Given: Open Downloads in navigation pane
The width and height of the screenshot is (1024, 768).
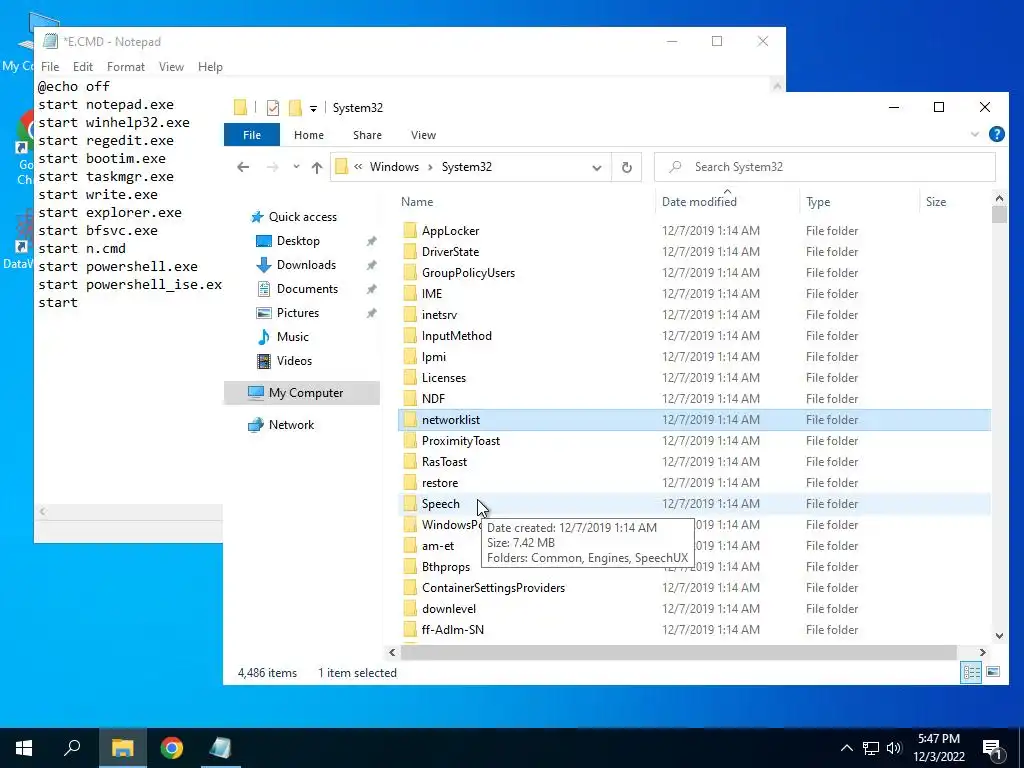Looking at the screenshot, I should click(x=306, y=264).
